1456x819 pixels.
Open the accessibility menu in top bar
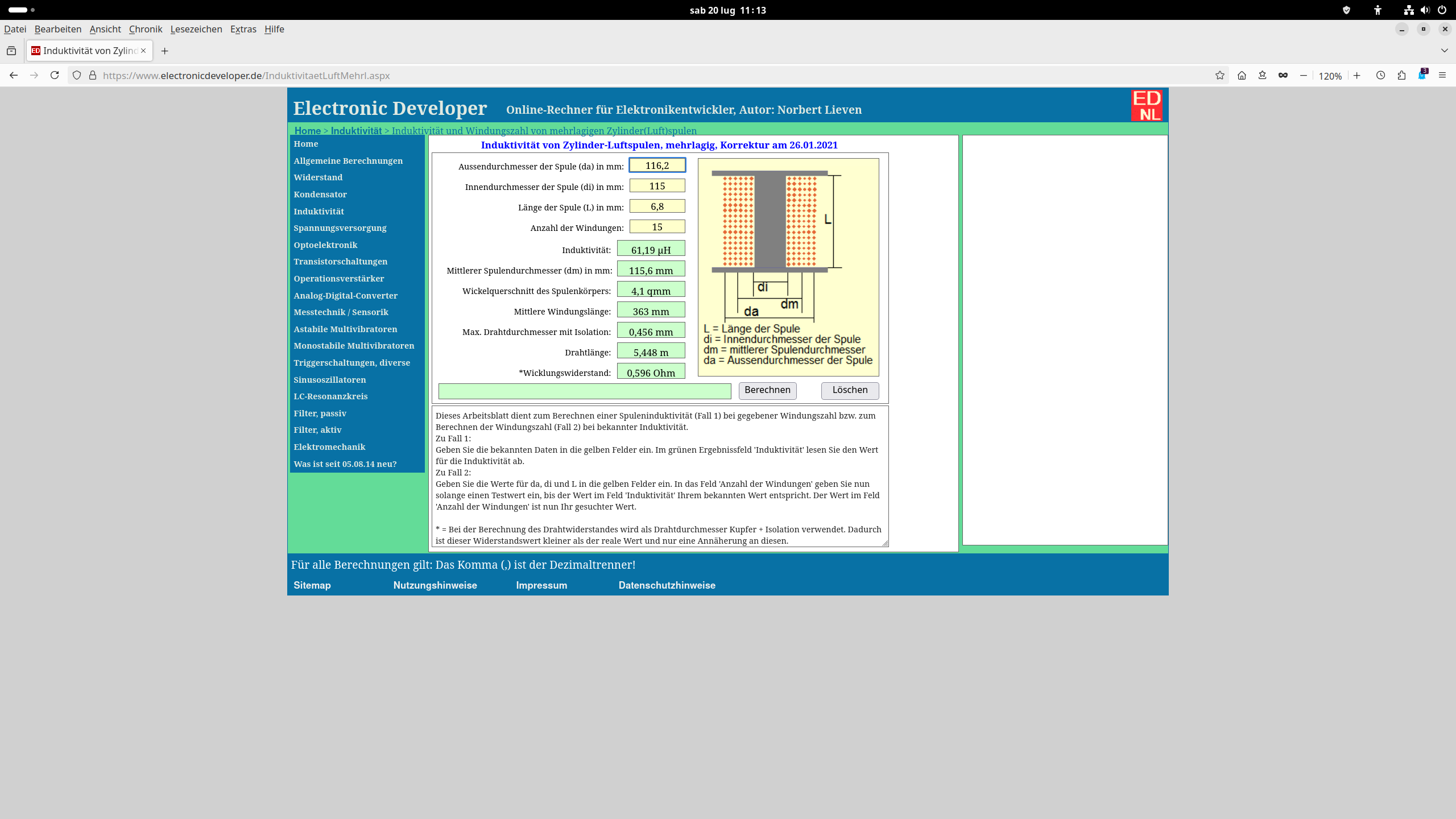pyautogui.click(x=1378, y=10)
